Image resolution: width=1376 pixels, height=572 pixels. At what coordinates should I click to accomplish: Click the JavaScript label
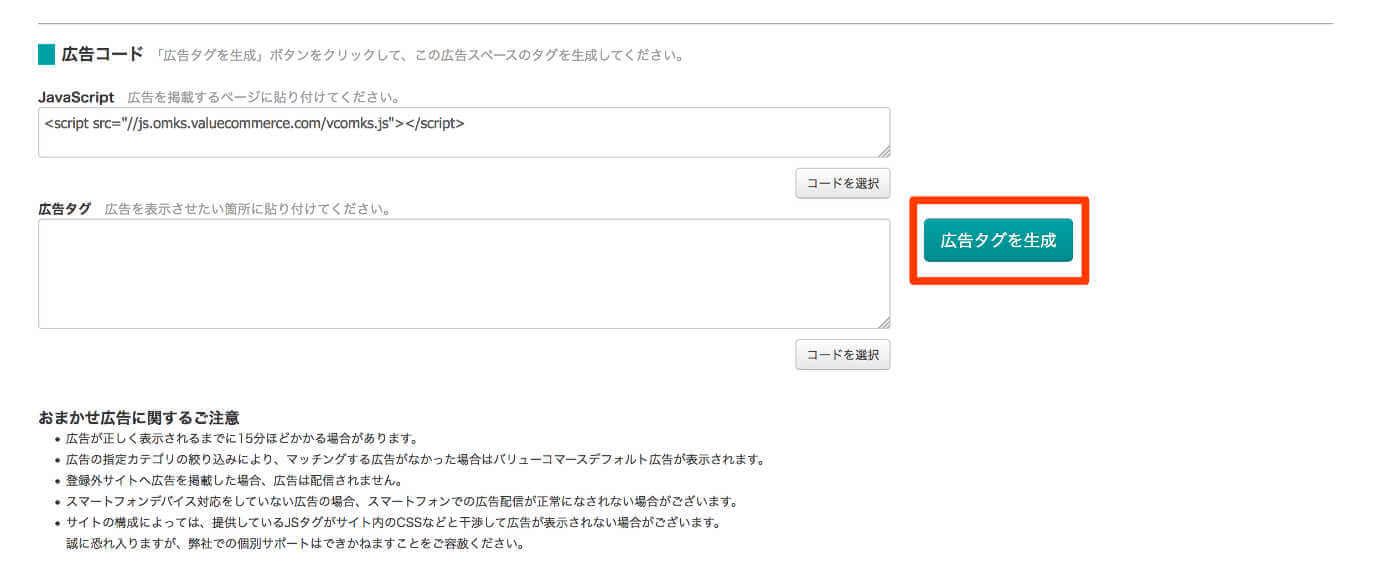(76, 97)
